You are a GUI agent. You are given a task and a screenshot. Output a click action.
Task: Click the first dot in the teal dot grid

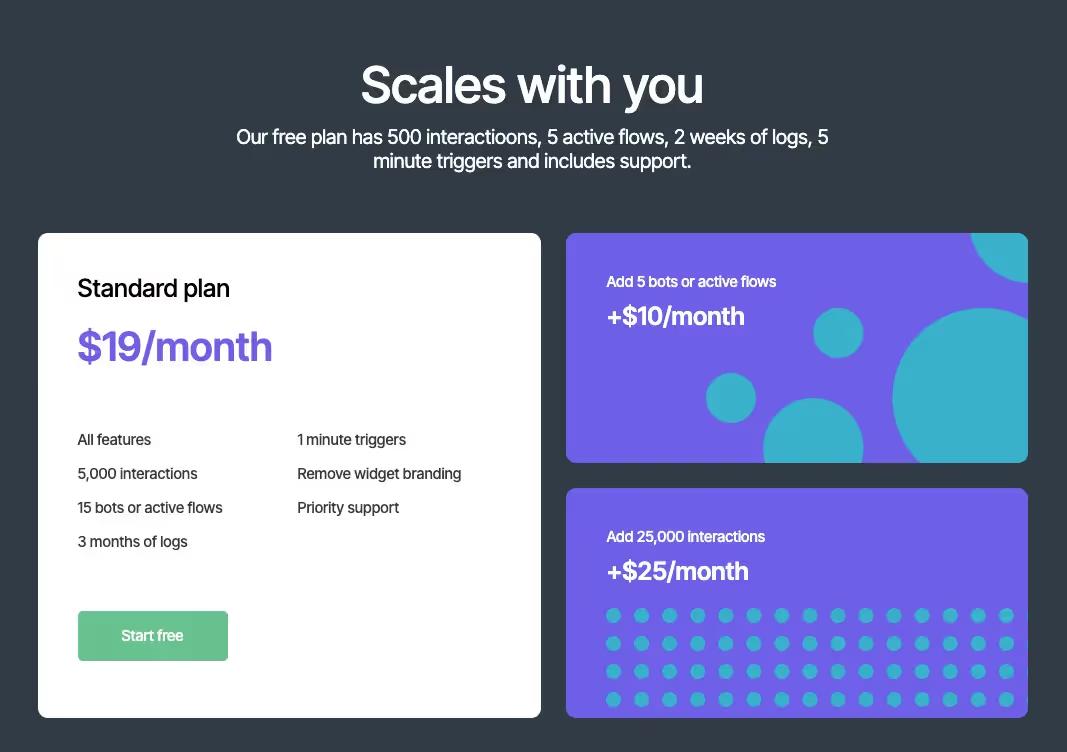pos(613,616)
